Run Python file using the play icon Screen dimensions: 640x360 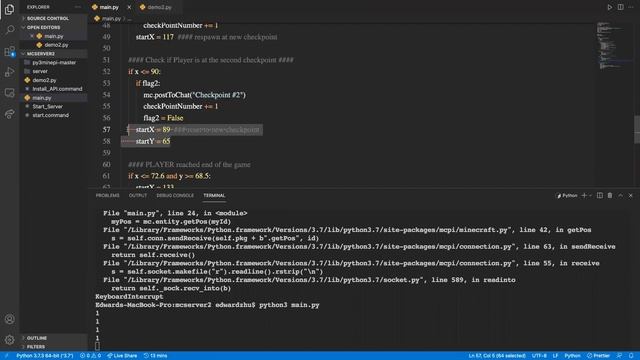tap(609, 7)
